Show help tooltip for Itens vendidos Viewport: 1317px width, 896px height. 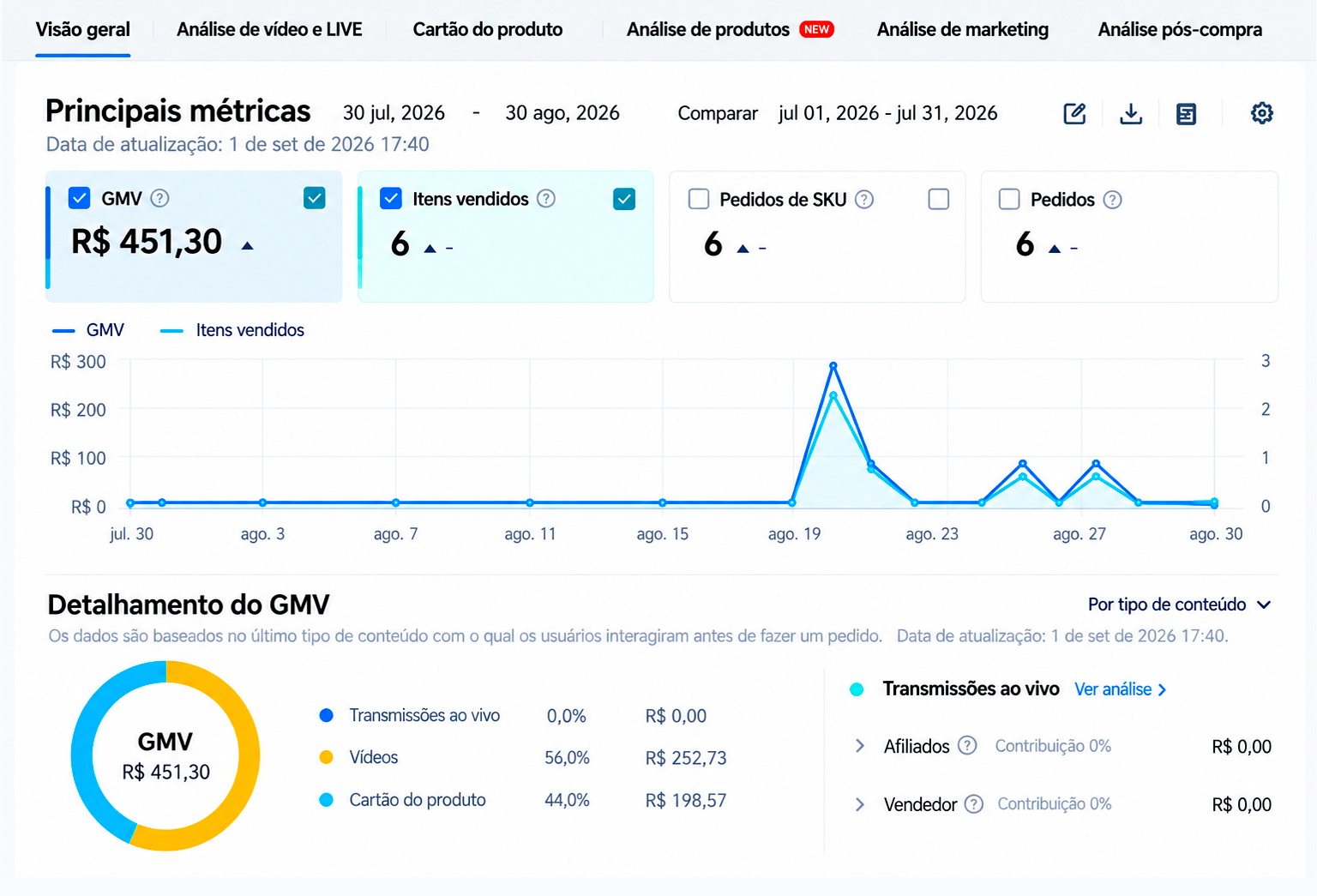546,198
